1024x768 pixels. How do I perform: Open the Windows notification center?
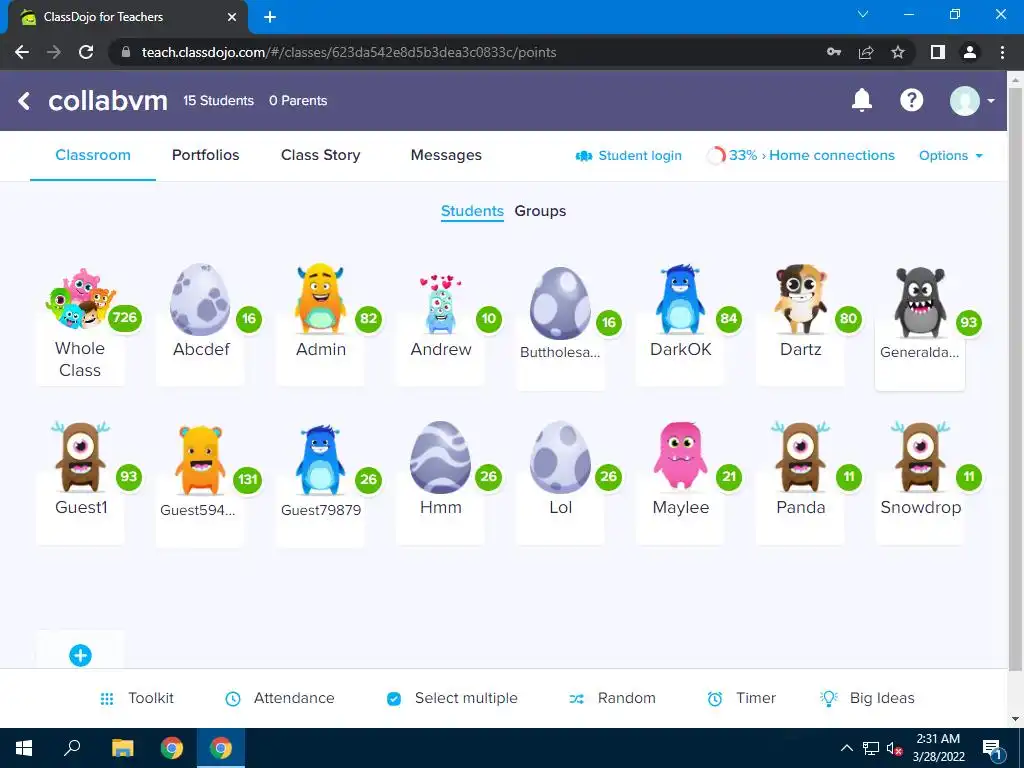point(992,749)
